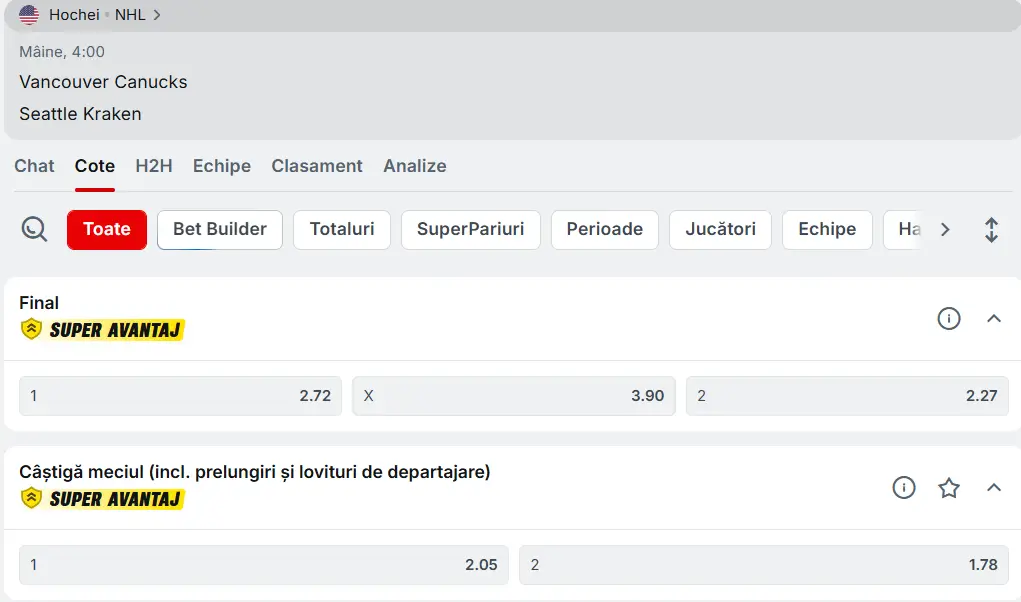
Task: Click the up-down arrows sort icon
Action: [x=991, y=230]
